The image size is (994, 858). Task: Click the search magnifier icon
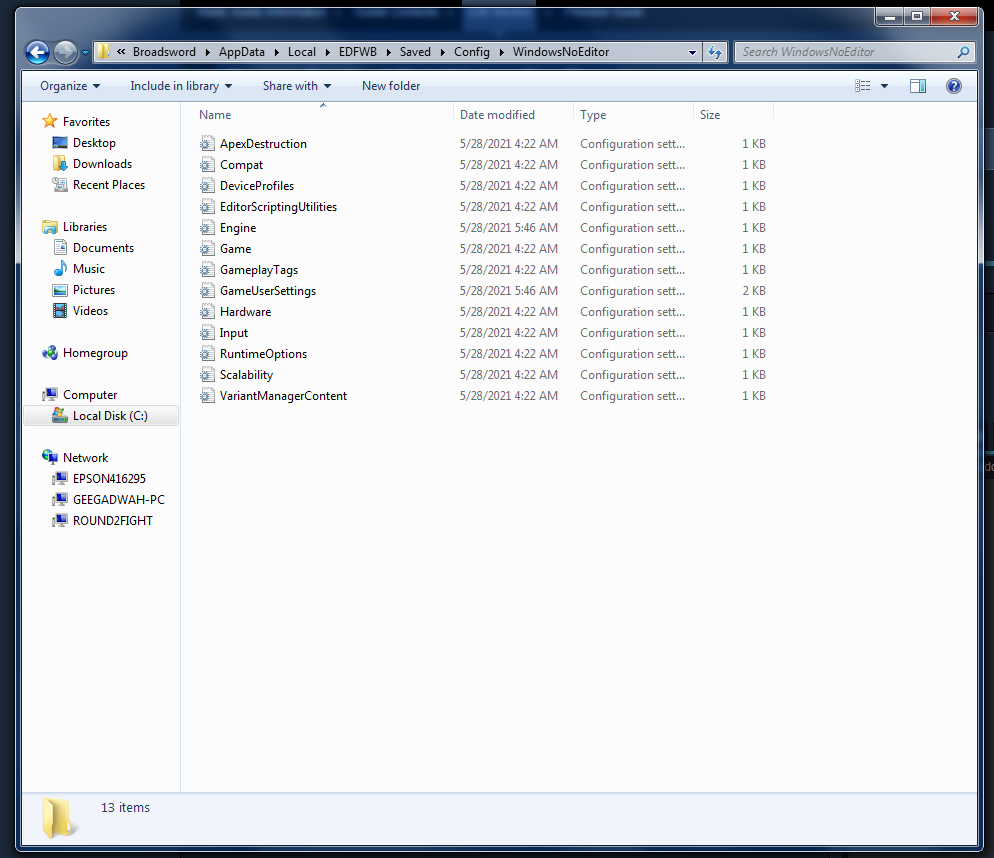[x=963, y=52]
